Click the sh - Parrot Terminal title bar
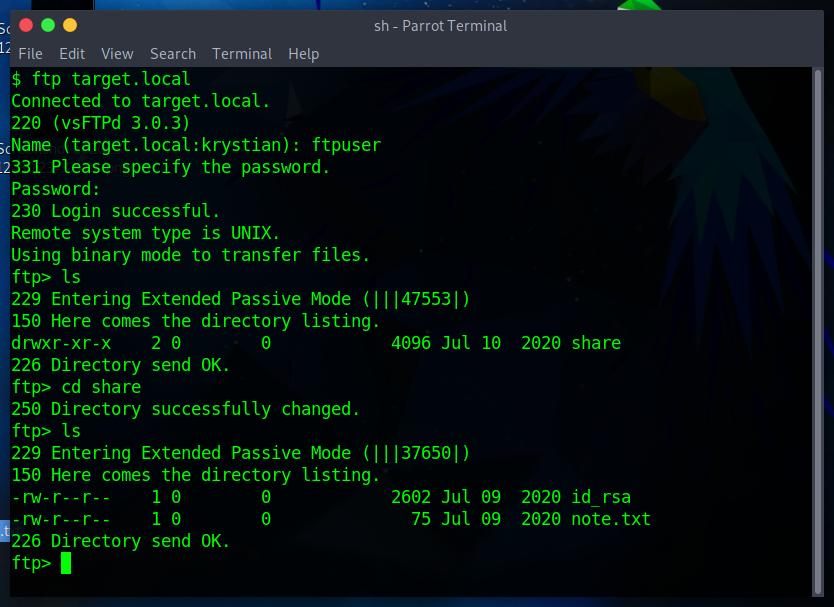 440,26
